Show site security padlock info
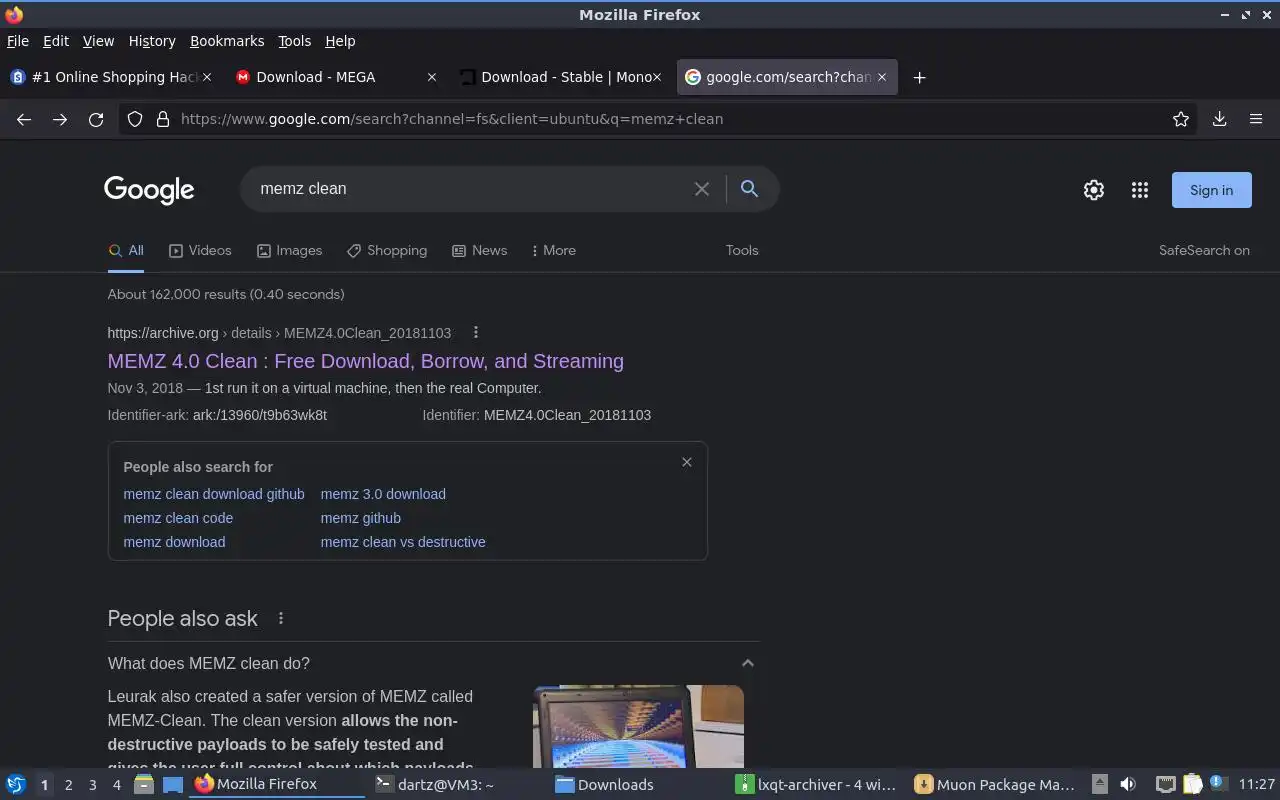The width and height of the screenshot is (1280, 800). (x=163, y=119)
